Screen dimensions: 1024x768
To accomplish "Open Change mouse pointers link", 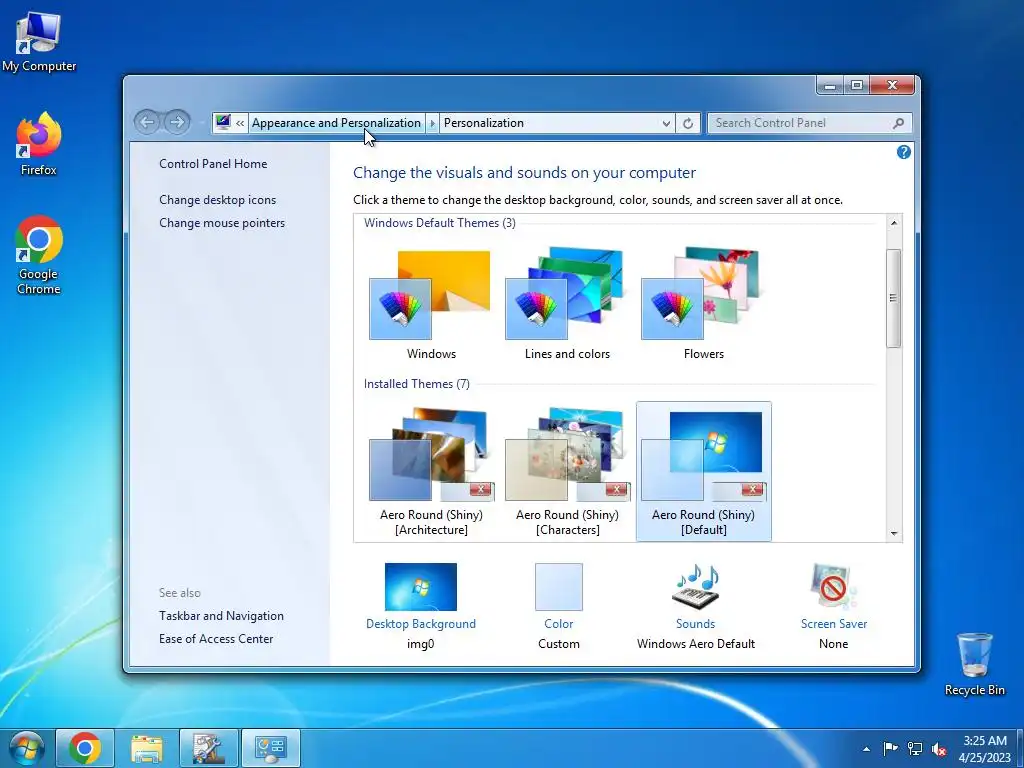I will tap(222, 223).
